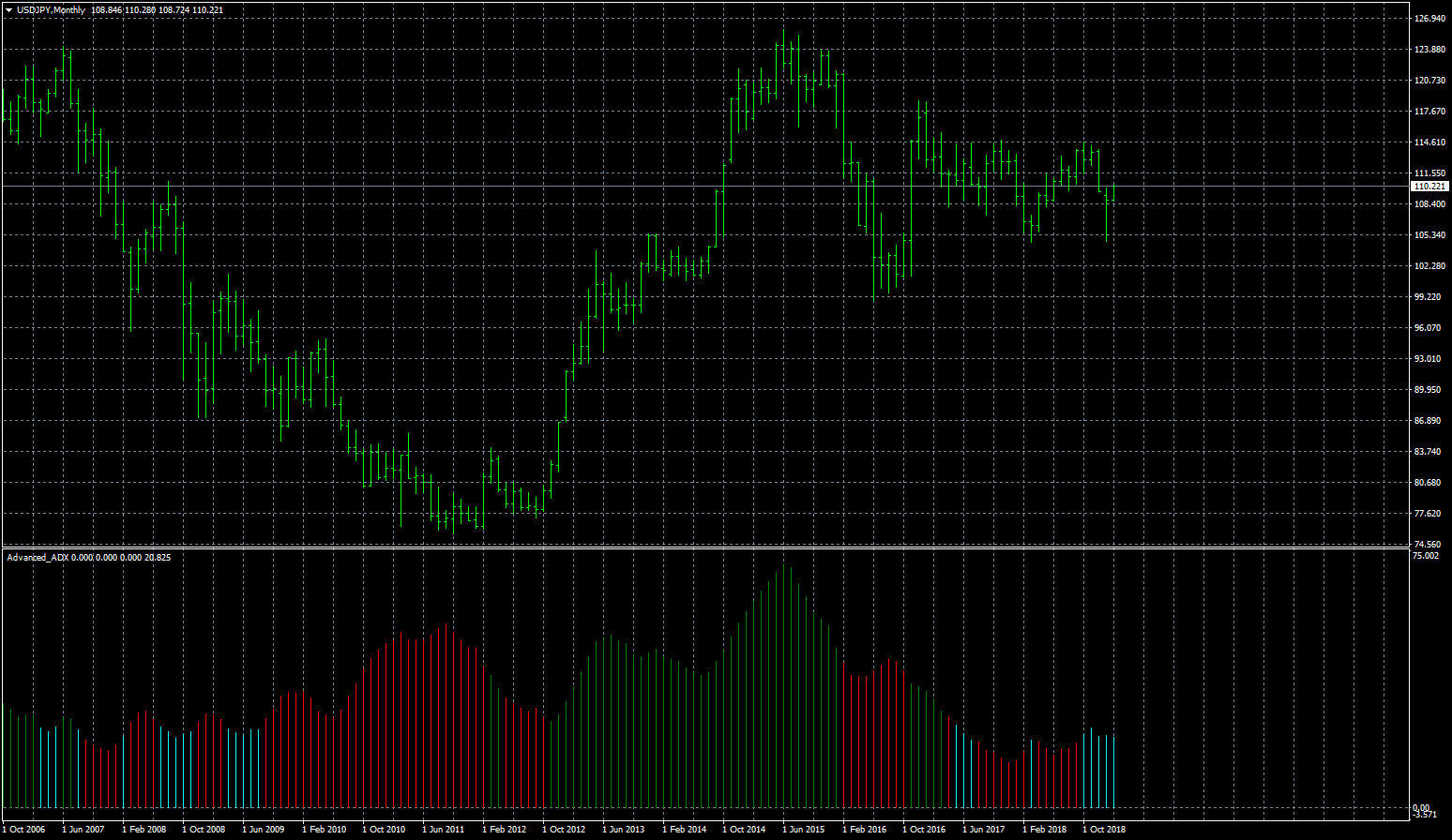Image resolution: width=1452 pixels, height=840 pixels.
Task: Click the 75.002 indicator scale value
Action: click(1426, 556)
